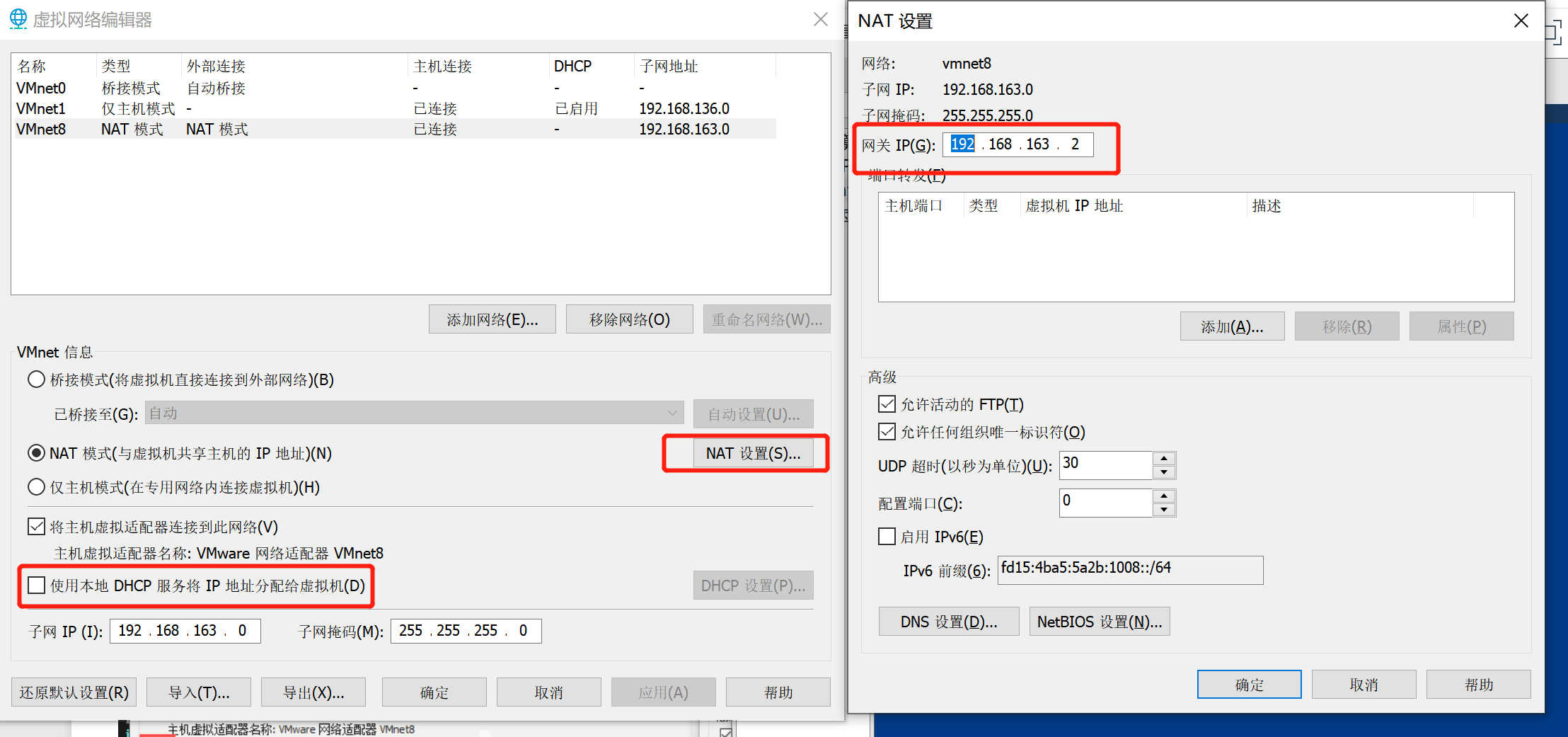The height and width of the screenshot is (737, 1568).
Task: Select the VMnet0 network row
Action: point(394,88)
